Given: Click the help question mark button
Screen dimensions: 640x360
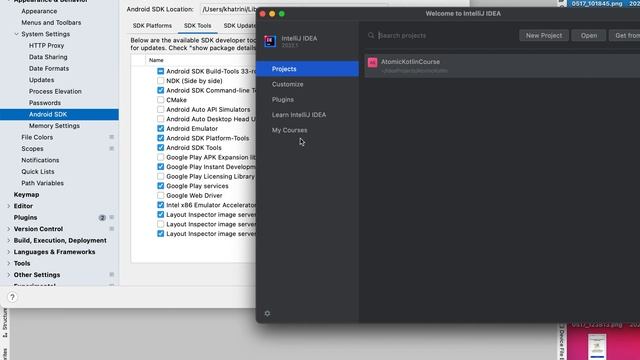Looking at the screenshot, I should pos(12,297).
